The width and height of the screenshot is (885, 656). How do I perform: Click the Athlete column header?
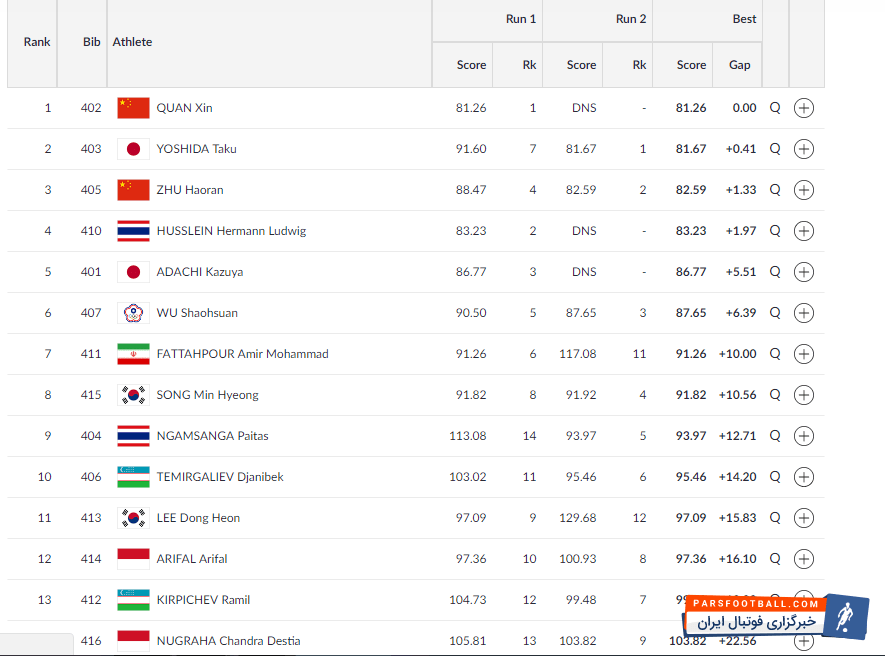tap(133, 42)
